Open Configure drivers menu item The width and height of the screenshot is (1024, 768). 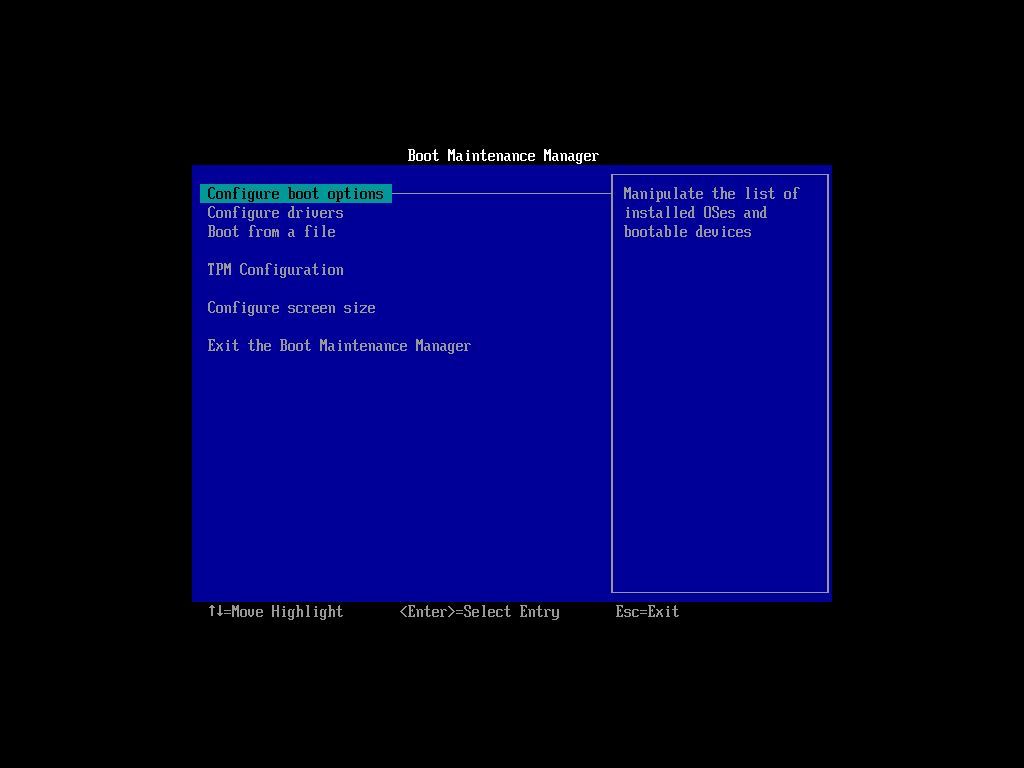tap(275, 212)
